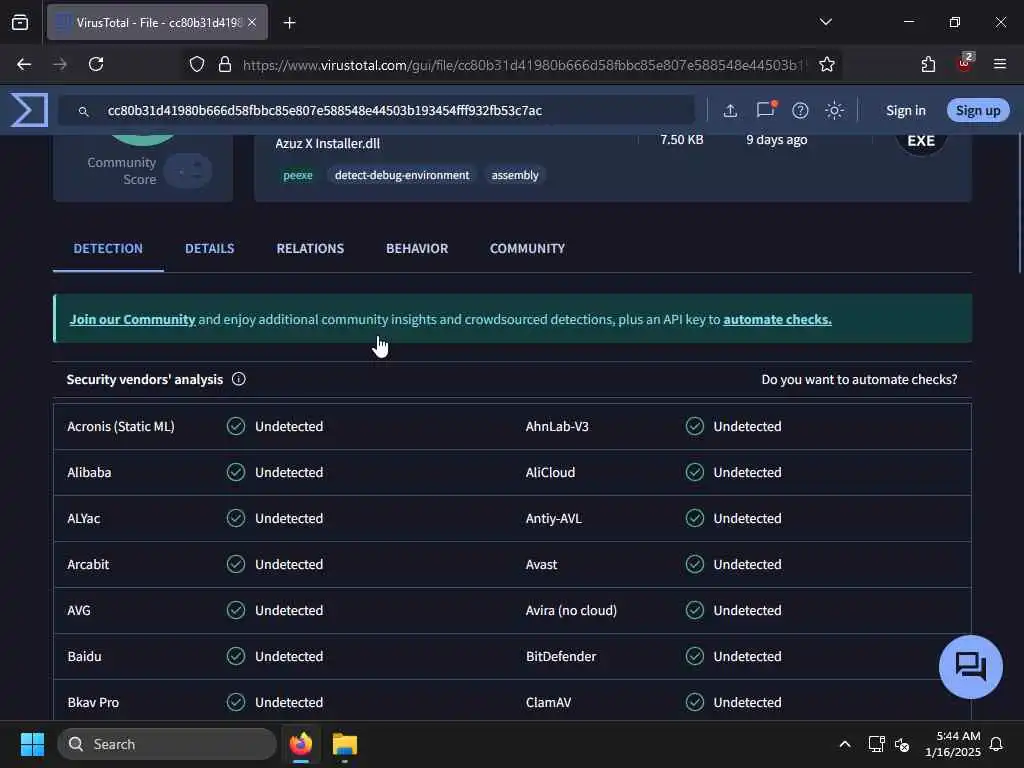Image resolution: width=1024 pixels, height=768 pixels.
Task: Open the floating chat bubble button
Action: point(970,667)
